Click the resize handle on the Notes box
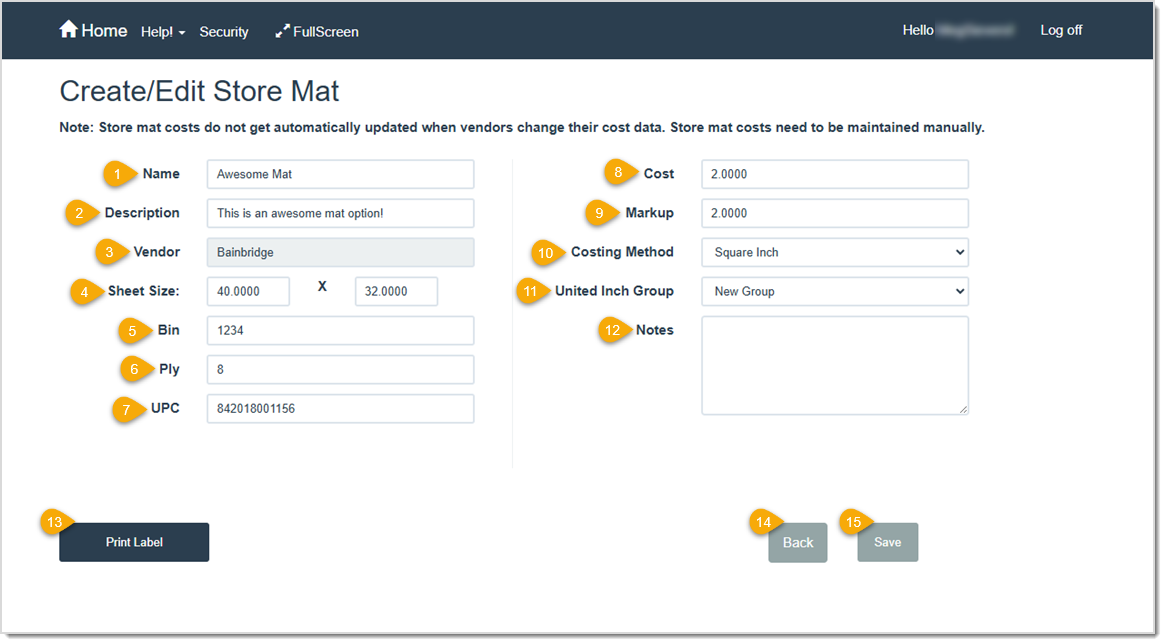Screen dimensions: 1165x644 [963, 408]
